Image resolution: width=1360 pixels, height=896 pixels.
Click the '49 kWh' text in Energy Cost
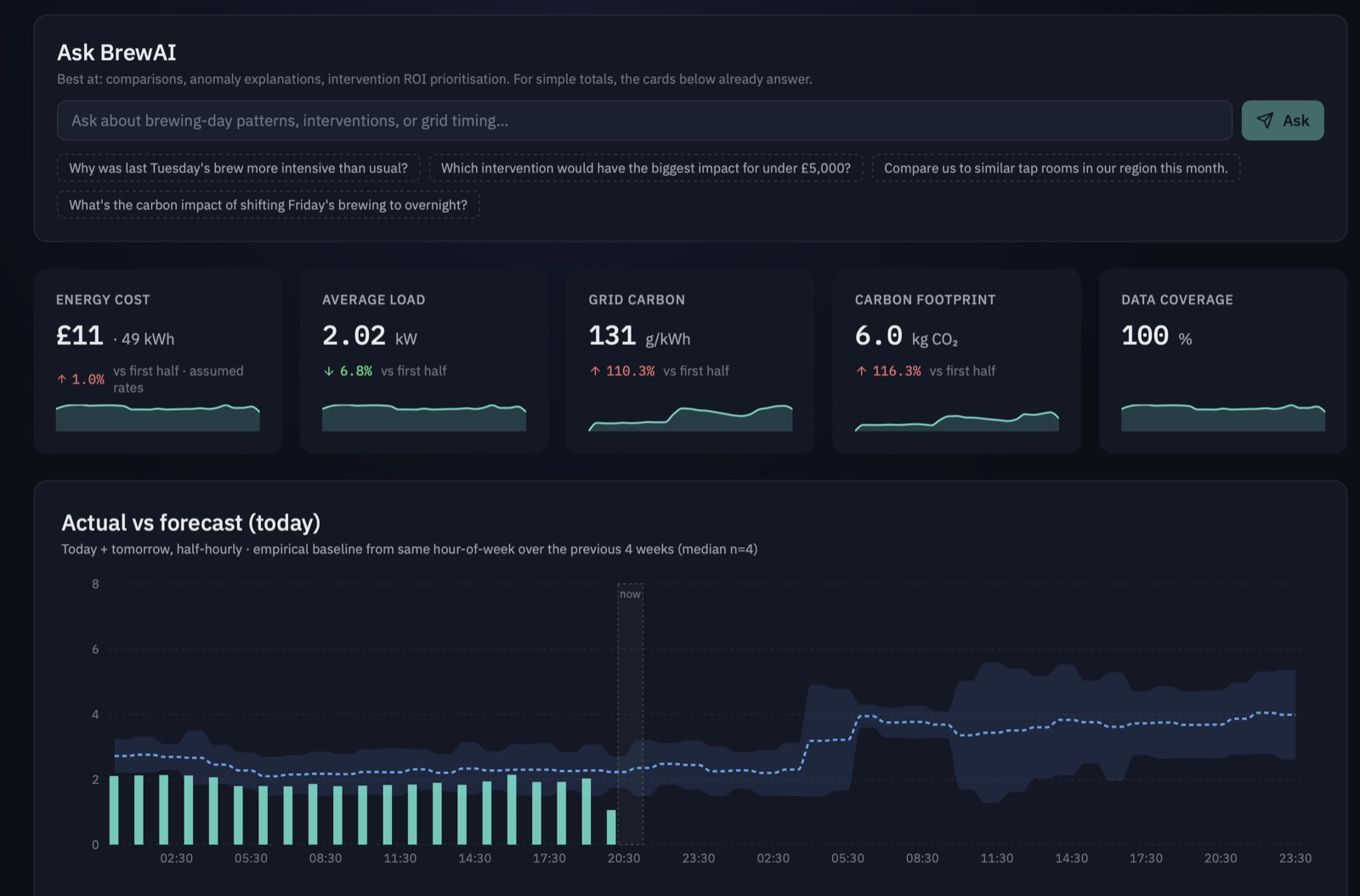148,339
